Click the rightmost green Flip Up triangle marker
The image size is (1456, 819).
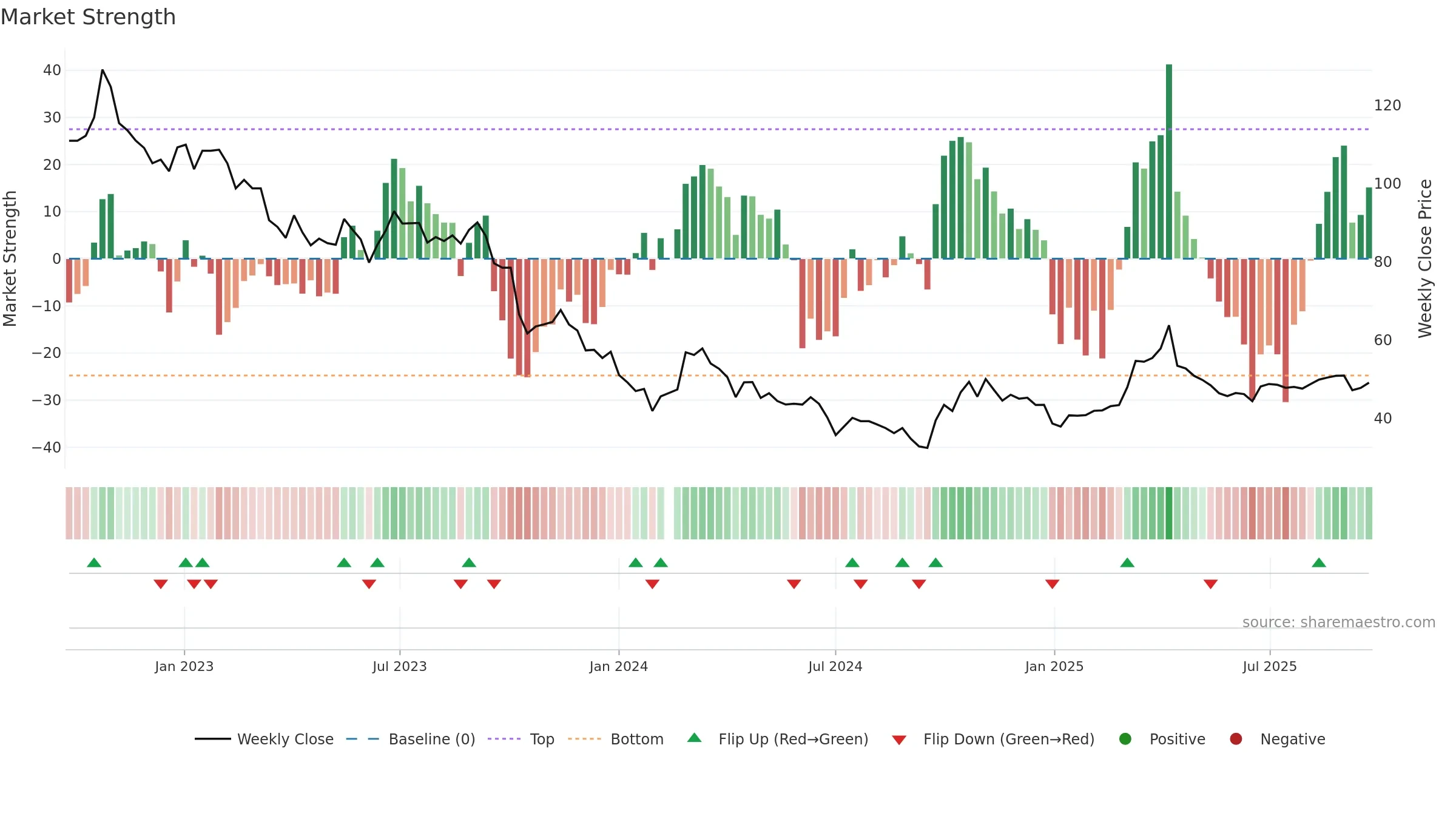pos(1319,562)
